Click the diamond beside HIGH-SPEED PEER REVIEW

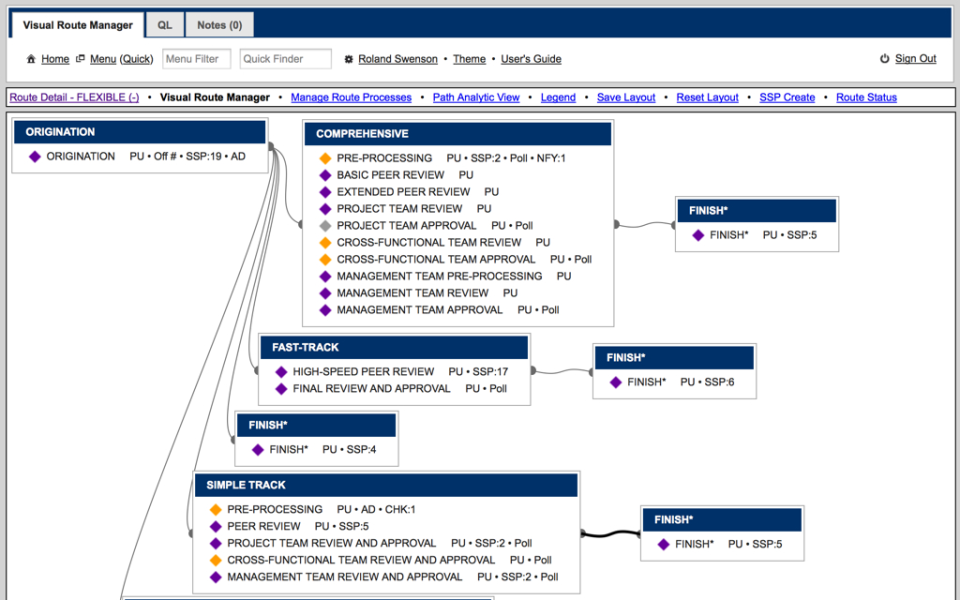coord(281,372)
